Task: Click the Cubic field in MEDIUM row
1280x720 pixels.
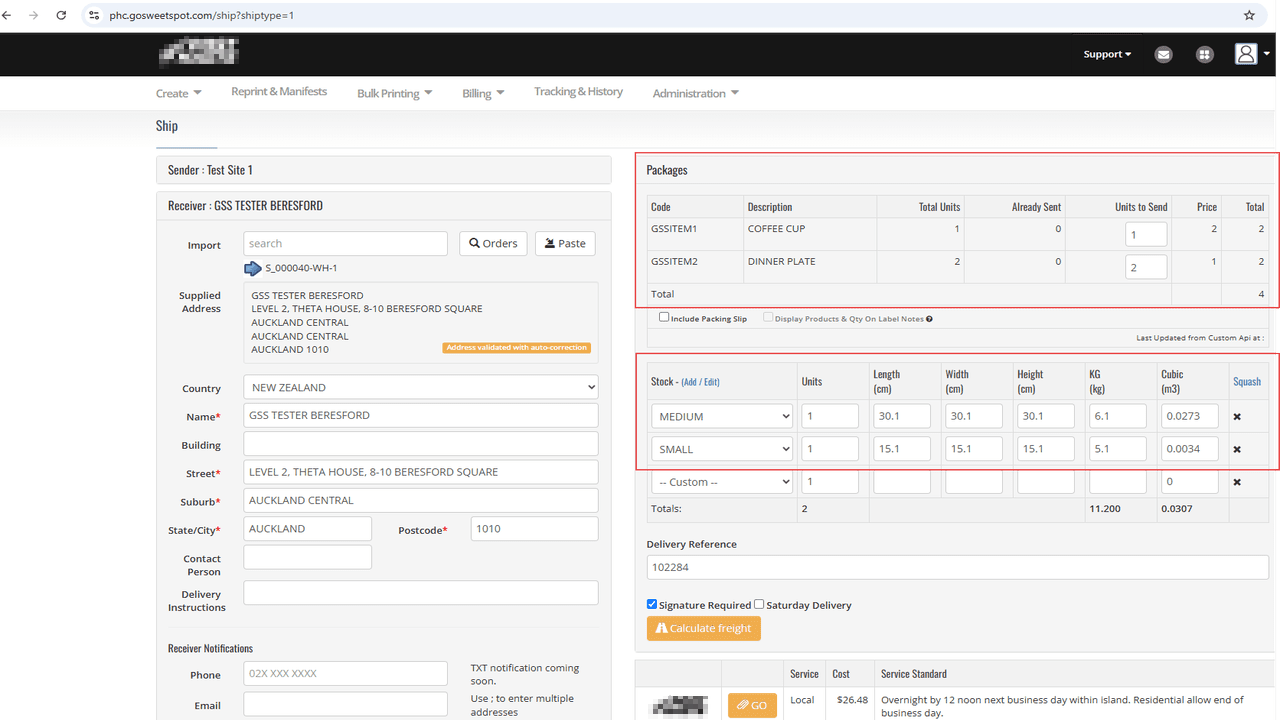Action: click(1190, 416)
